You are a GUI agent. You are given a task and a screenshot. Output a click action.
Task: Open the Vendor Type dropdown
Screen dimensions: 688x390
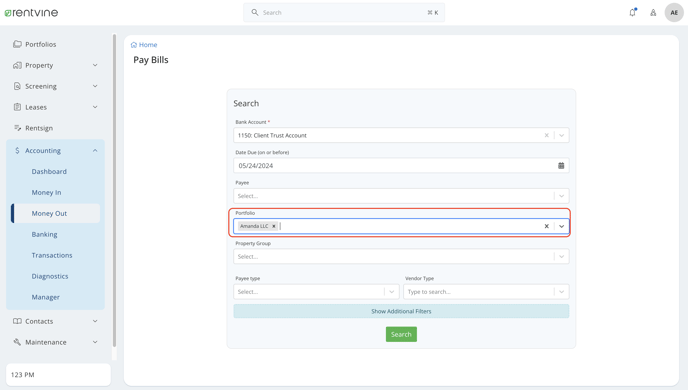(x=486, y=292)
